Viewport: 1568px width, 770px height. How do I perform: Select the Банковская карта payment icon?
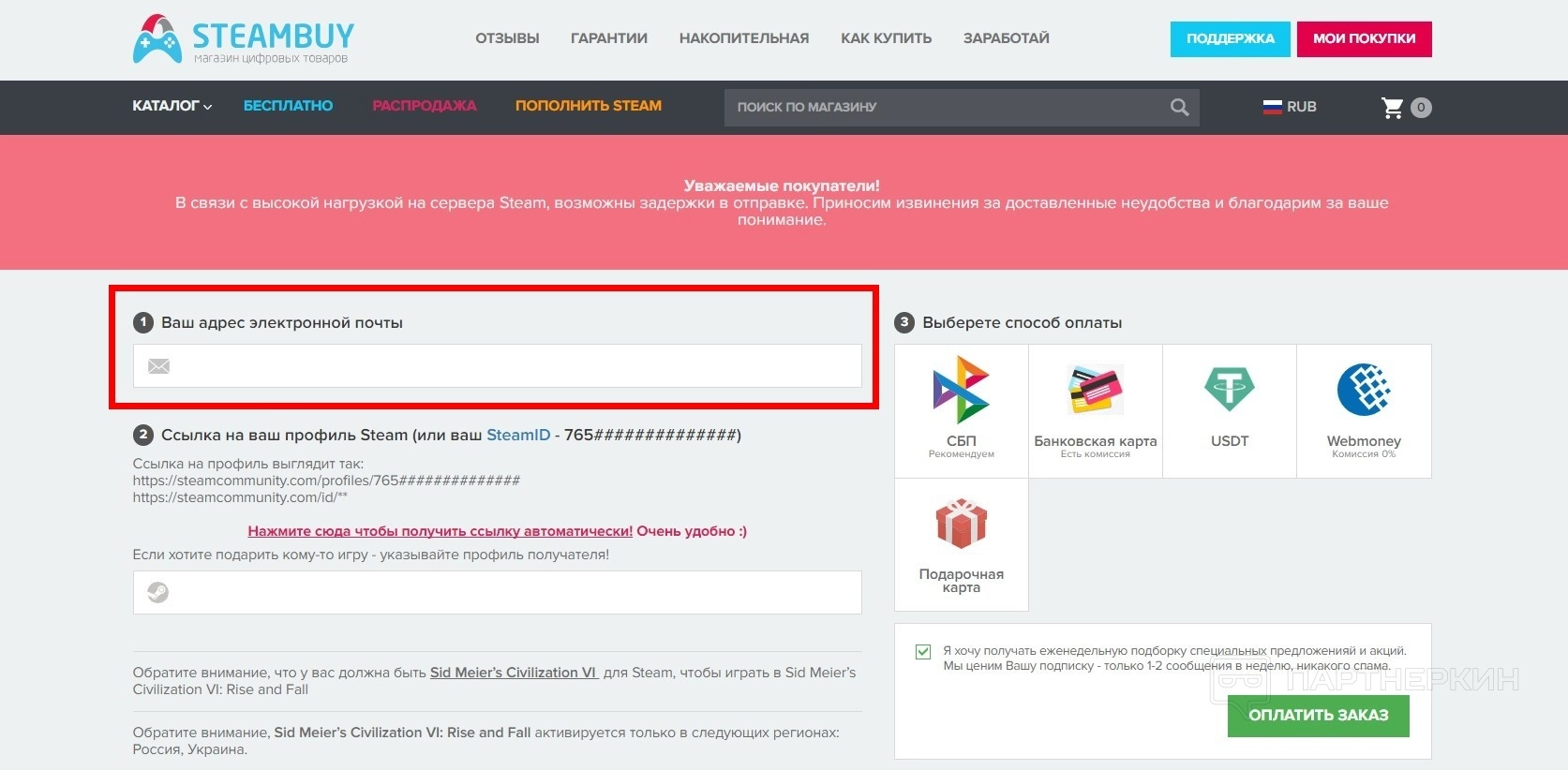click(1096, 390)
